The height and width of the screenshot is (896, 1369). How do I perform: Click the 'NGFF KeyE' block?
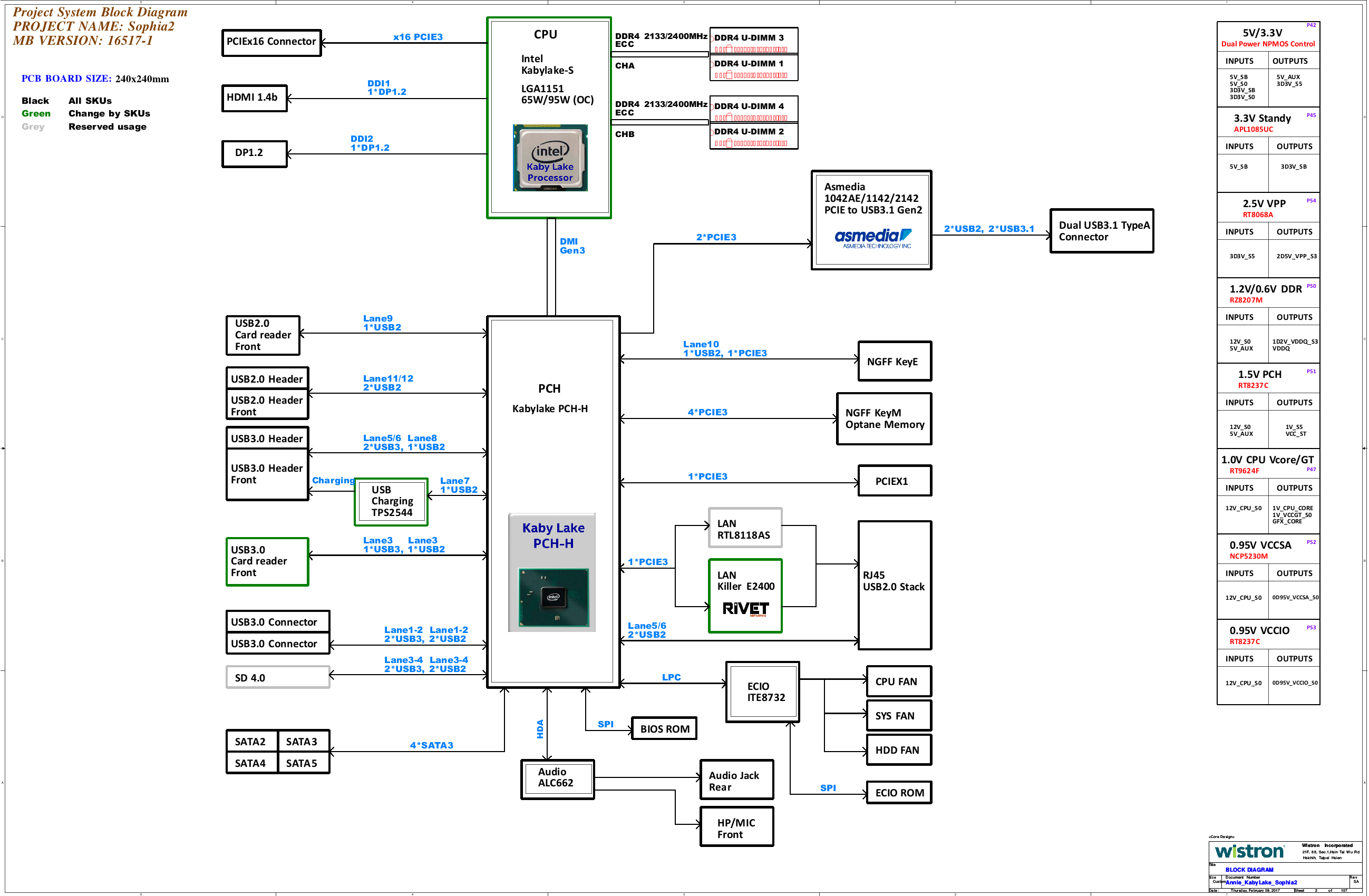895,361
